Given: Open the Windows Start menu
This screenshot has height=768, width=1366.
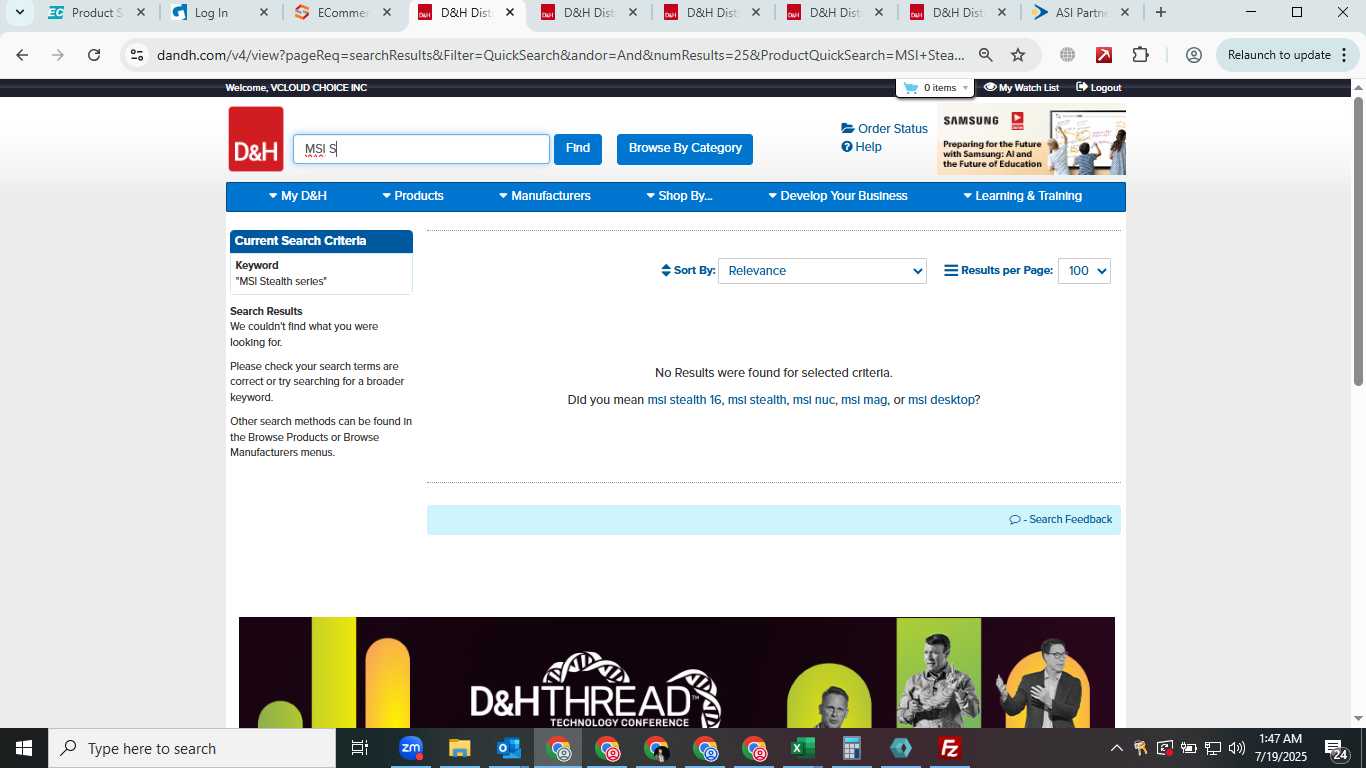Looking at the screenshot, I should tap(24, 748).
